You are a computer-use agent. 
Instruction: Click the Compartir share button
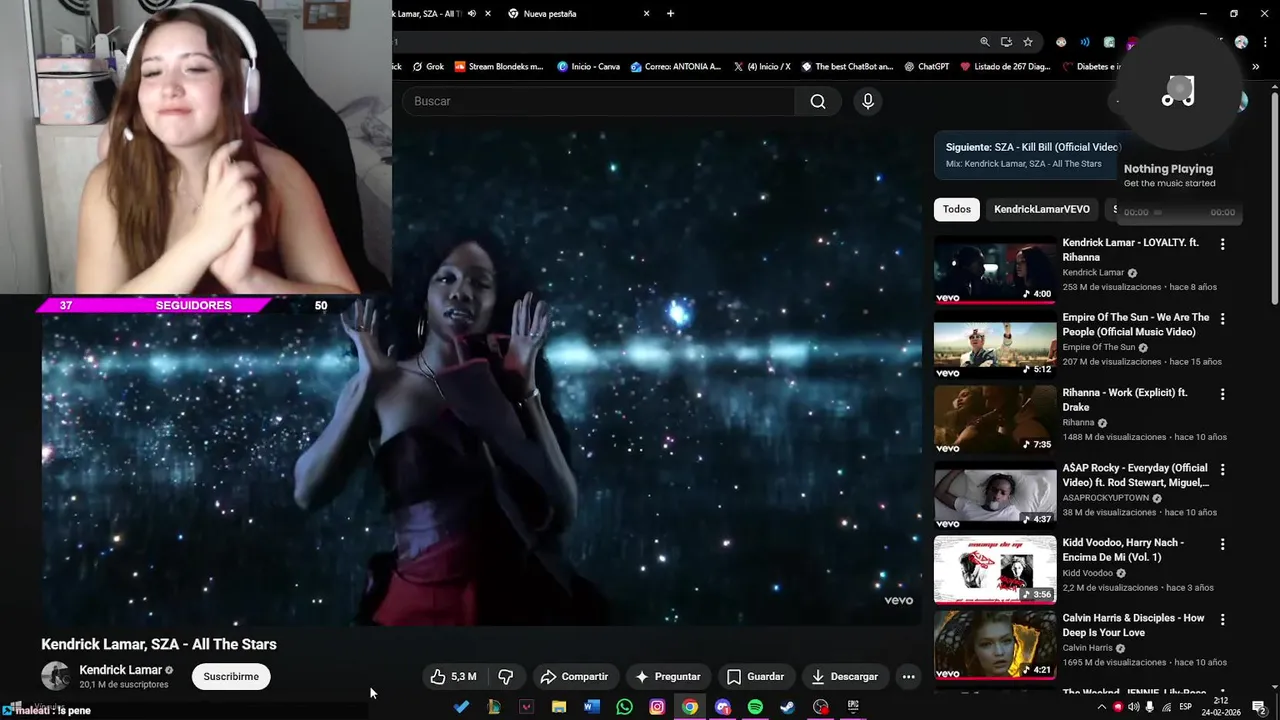tap(574, 677)
